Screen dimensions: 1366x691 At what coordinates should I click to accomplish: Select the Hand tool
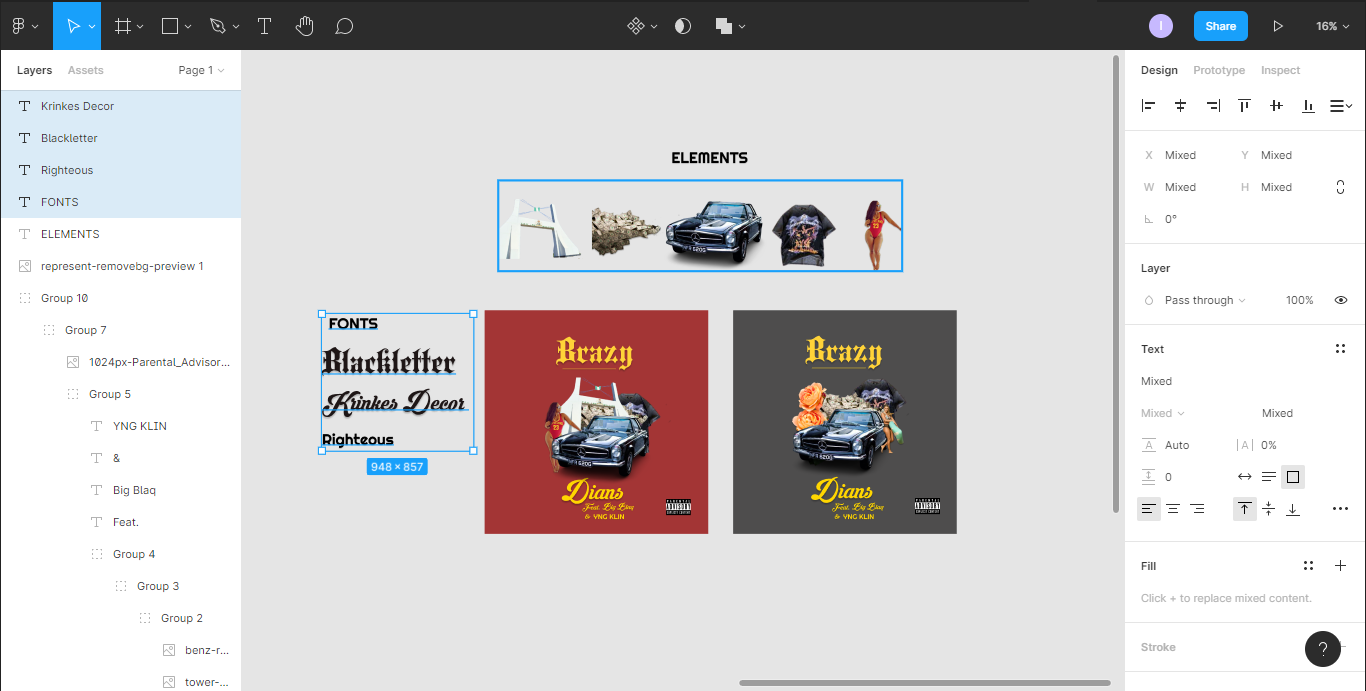click(x=305, y=26)
